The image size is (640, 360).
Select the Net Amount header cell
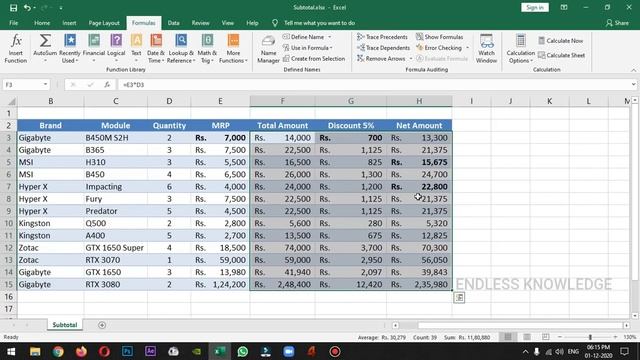tap(419, 125)
